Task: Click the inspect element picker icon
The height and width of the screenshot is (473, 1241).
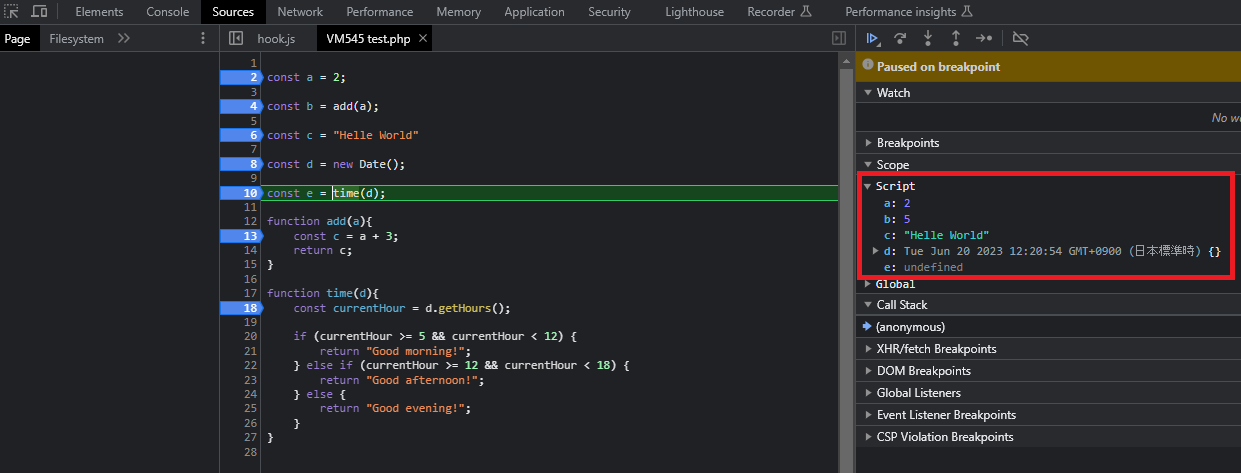Action: [x=12, y=12]
